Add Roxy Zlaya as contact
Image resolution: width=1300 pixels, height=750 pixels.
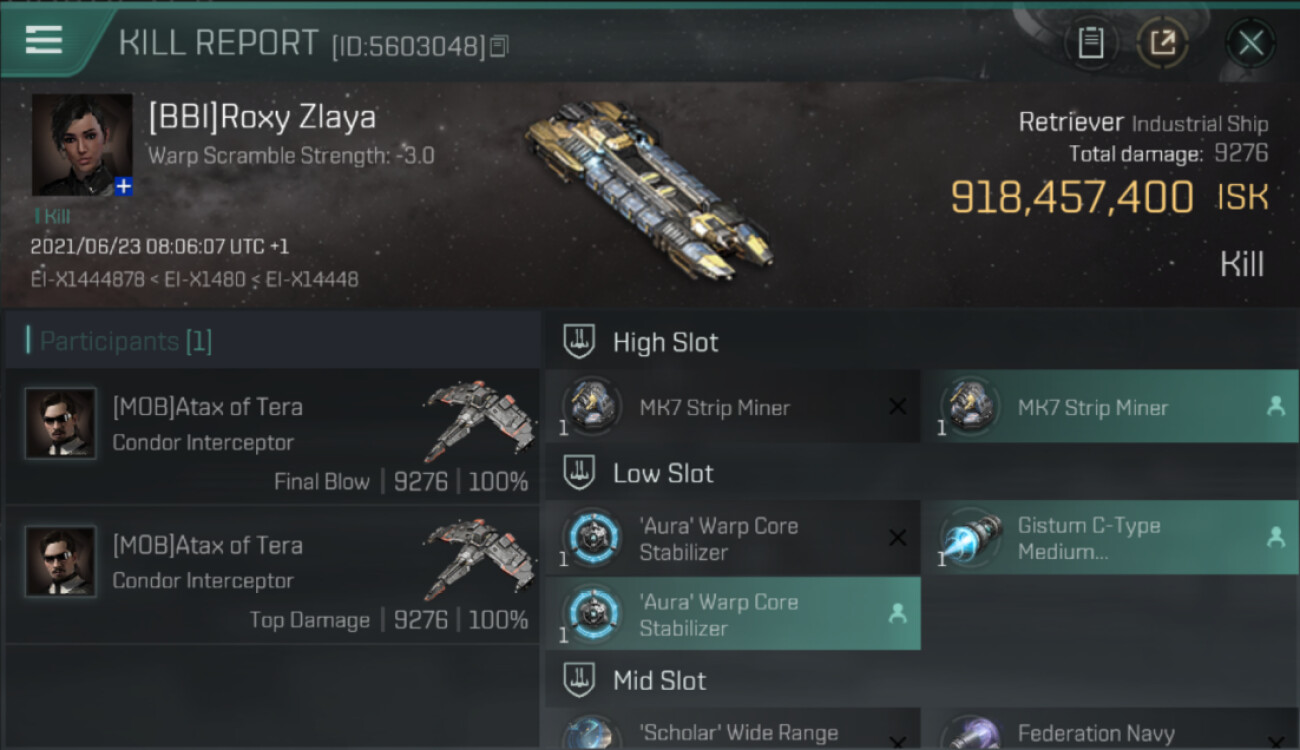tap(123, 187)
